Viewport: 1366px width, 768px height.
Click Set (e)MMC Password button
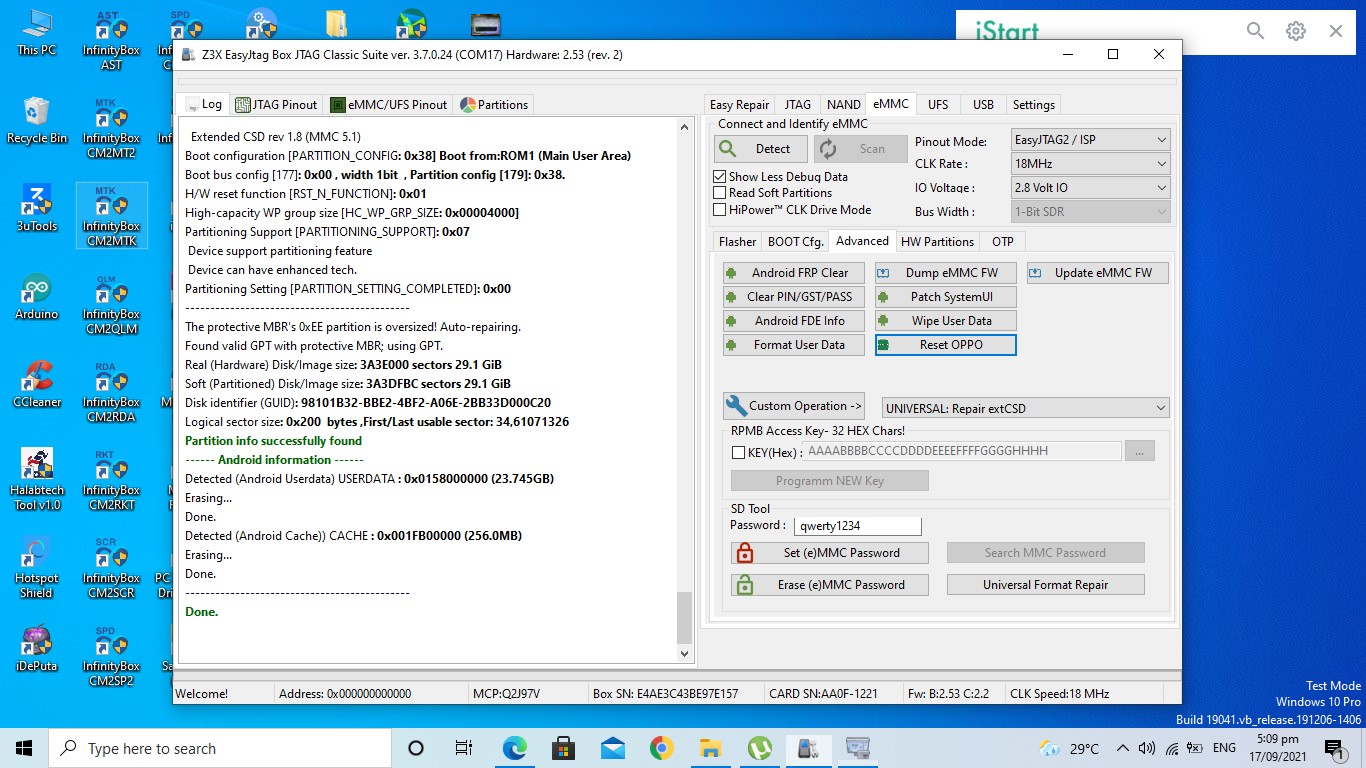pos(830,553)
